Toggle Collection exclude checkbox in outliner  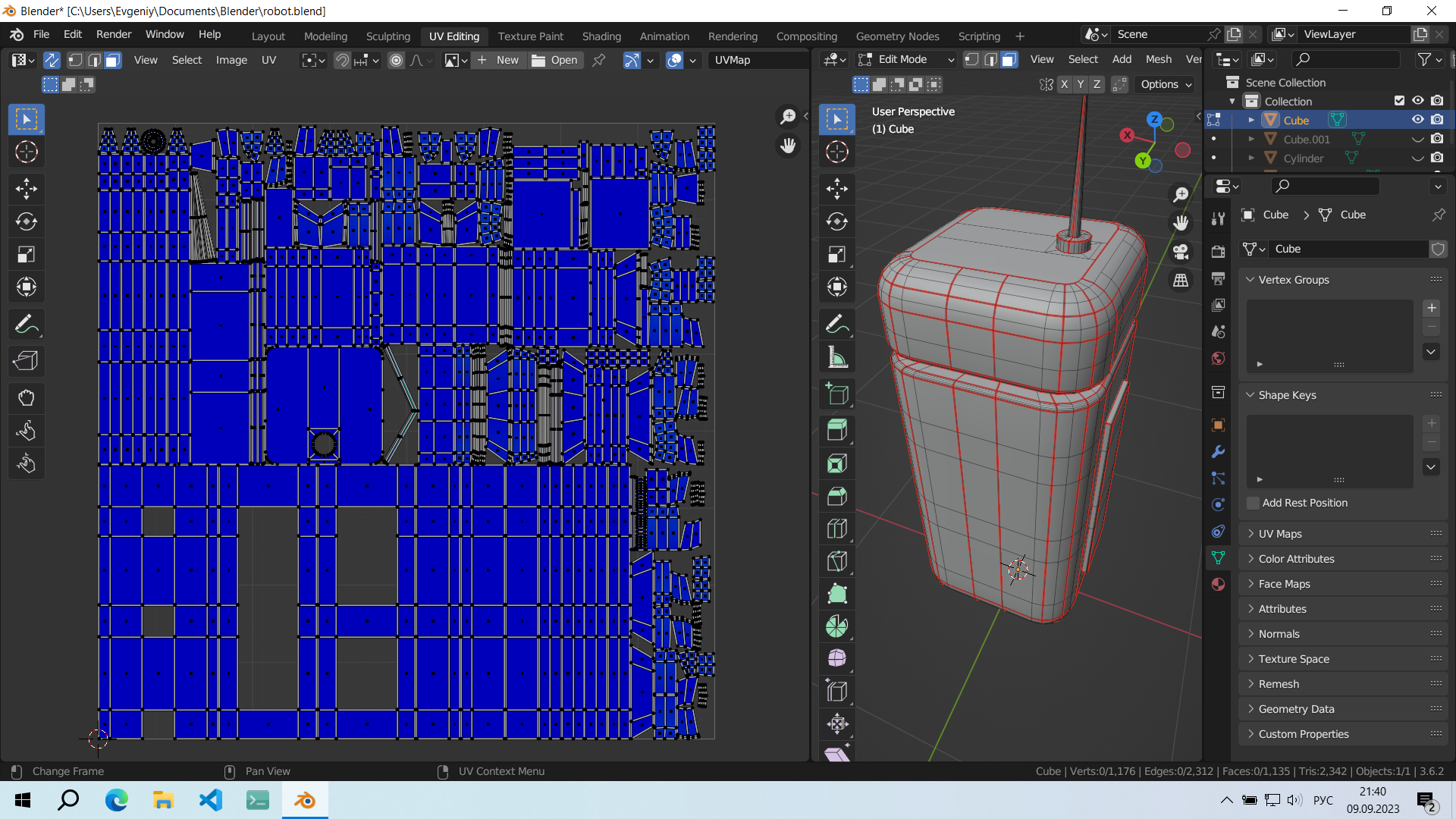[x=1399, y=101]
